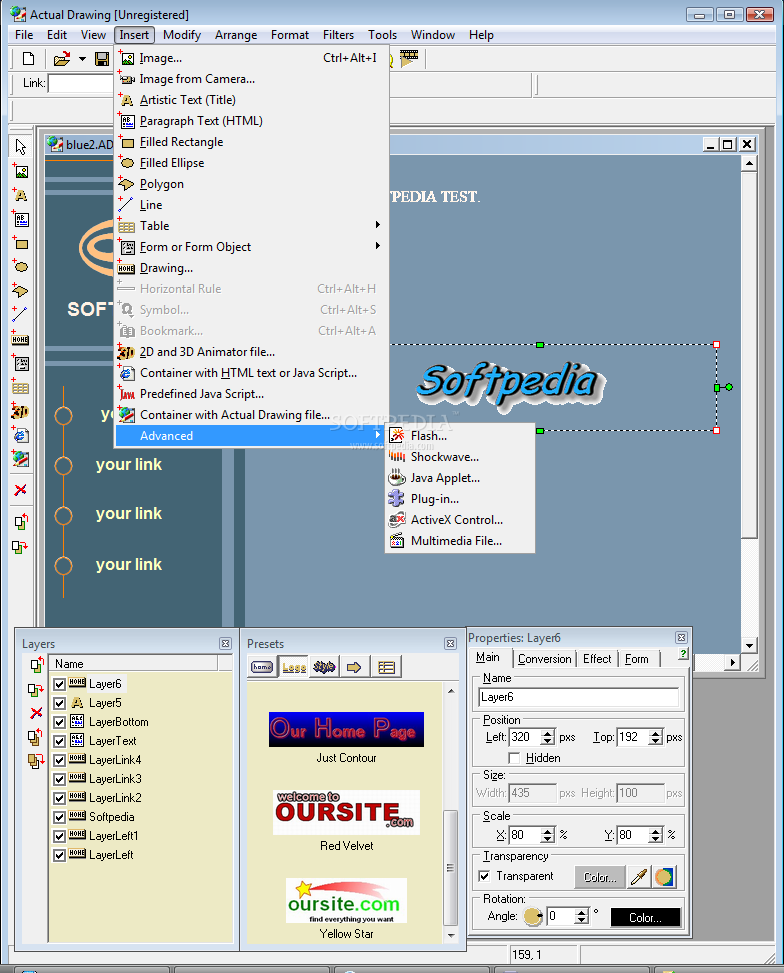Toggle visibility checkbox for Layer5
The image size is (784, 973).
coord(60,703)
